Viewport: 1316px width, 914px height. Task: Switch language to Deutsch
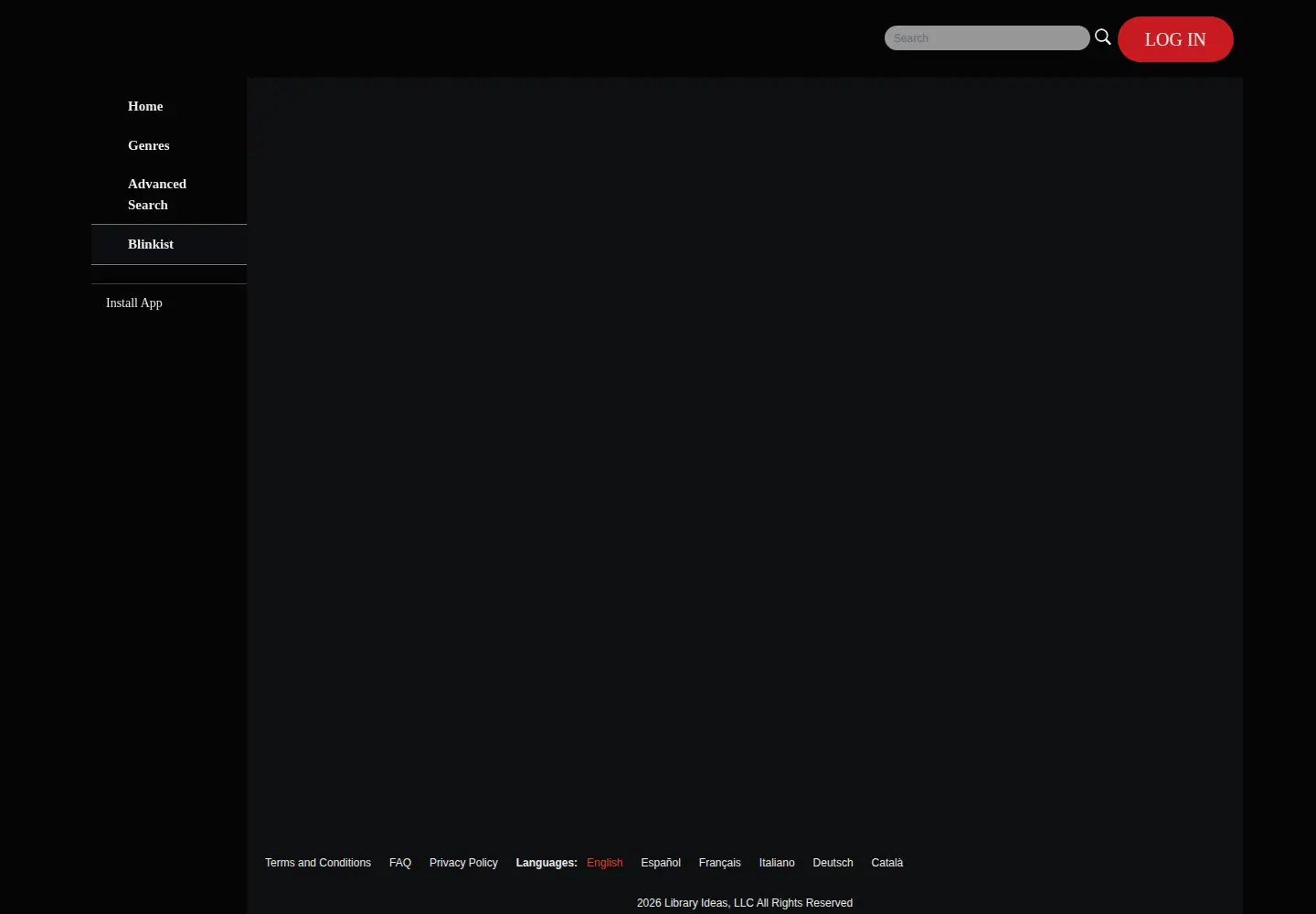[x=833, y=863]
